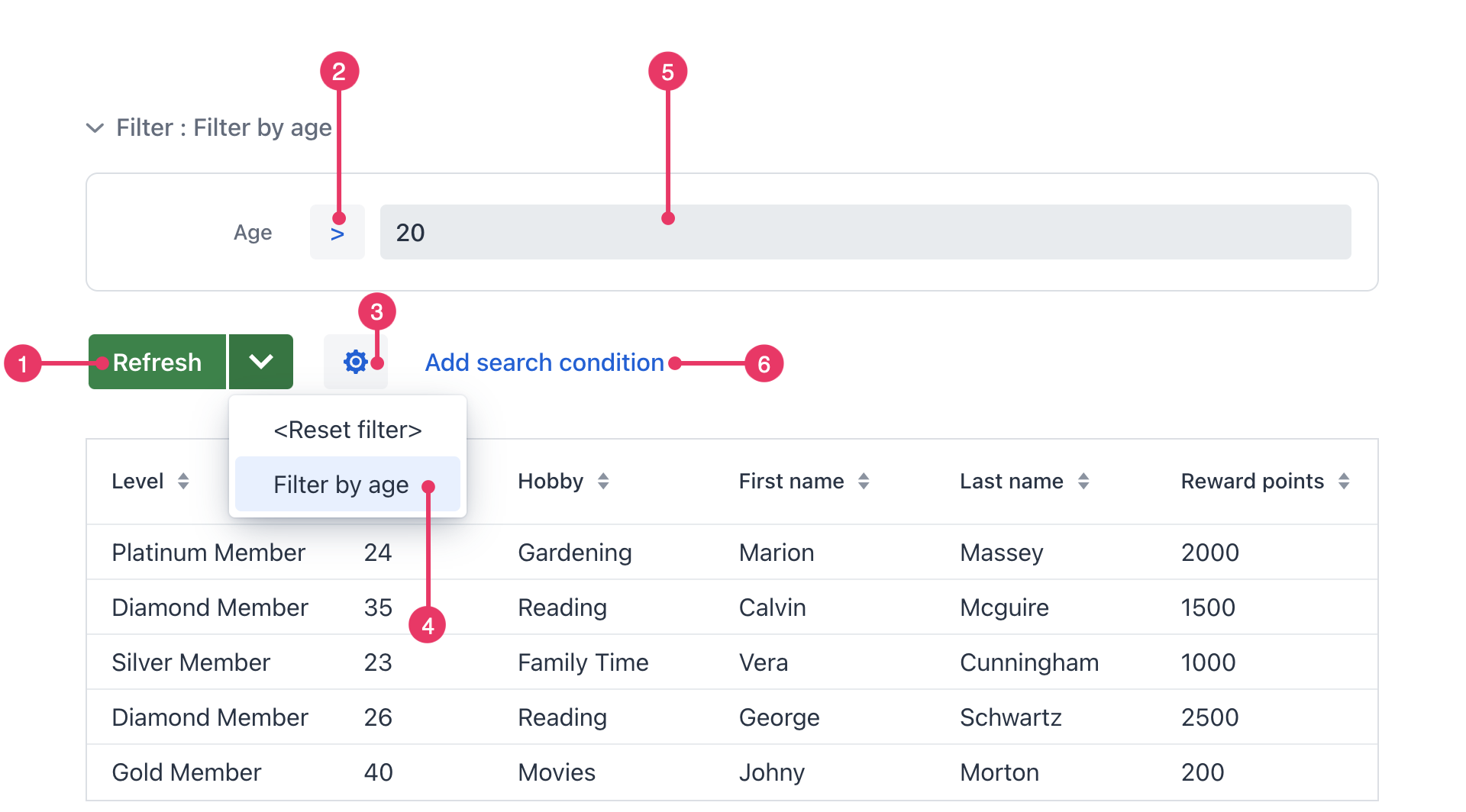Sort table by Hobby column
1466x812 pixels.
(603, 482)
